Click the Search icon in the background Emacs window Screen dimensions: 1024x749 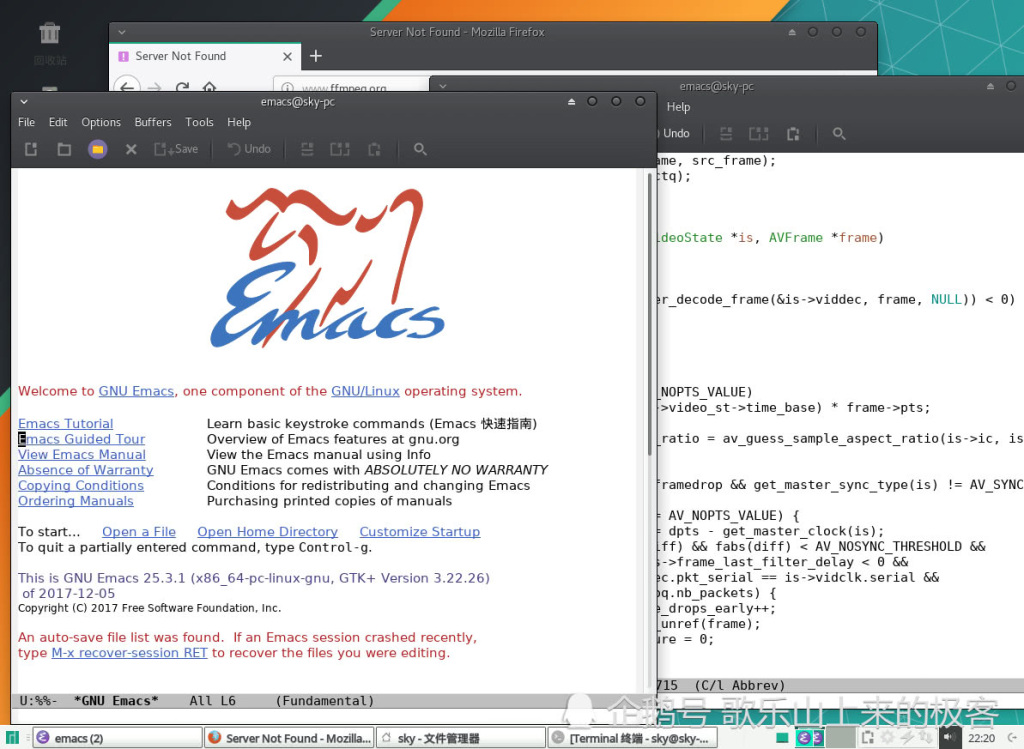click(839, 134)
